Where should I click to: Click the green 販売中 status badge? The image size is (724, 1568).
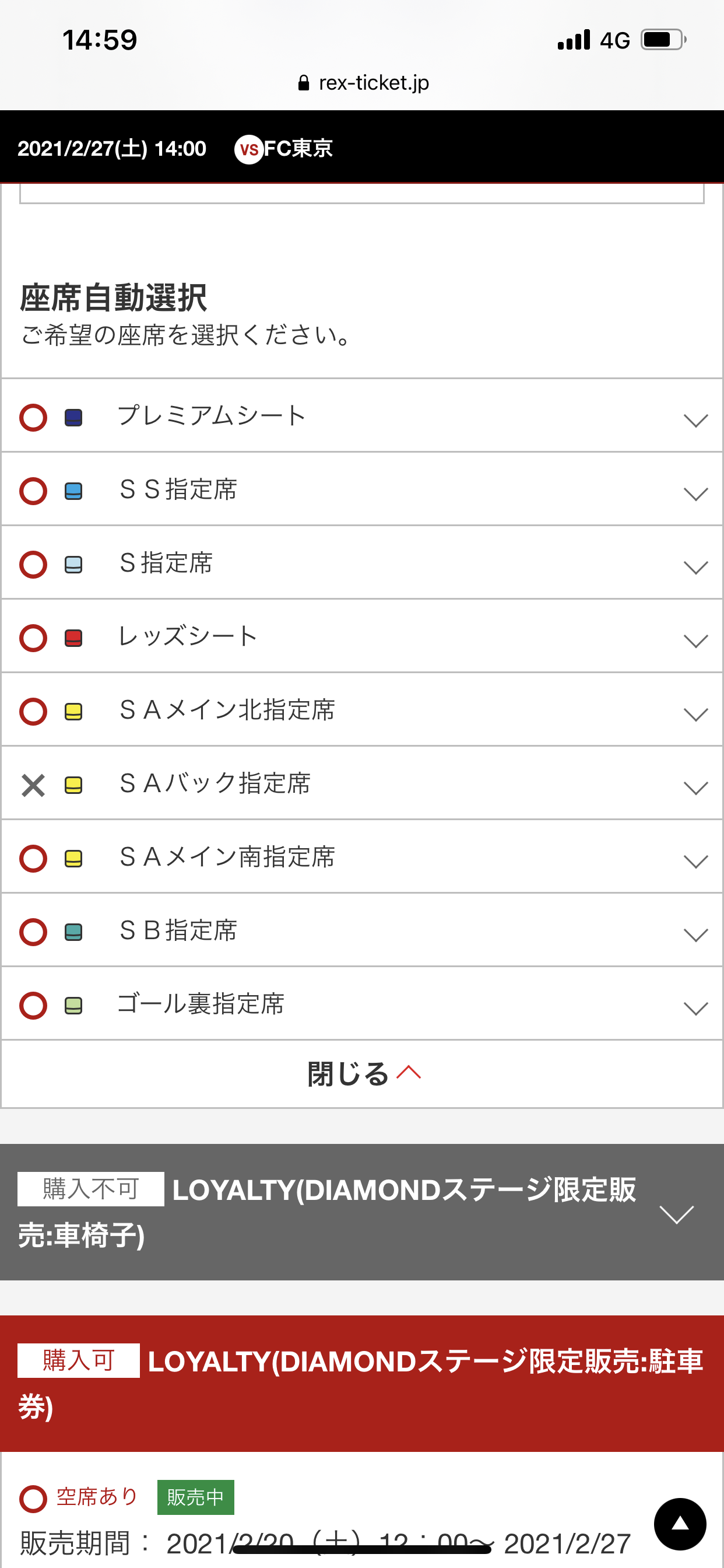(195, 1497)
